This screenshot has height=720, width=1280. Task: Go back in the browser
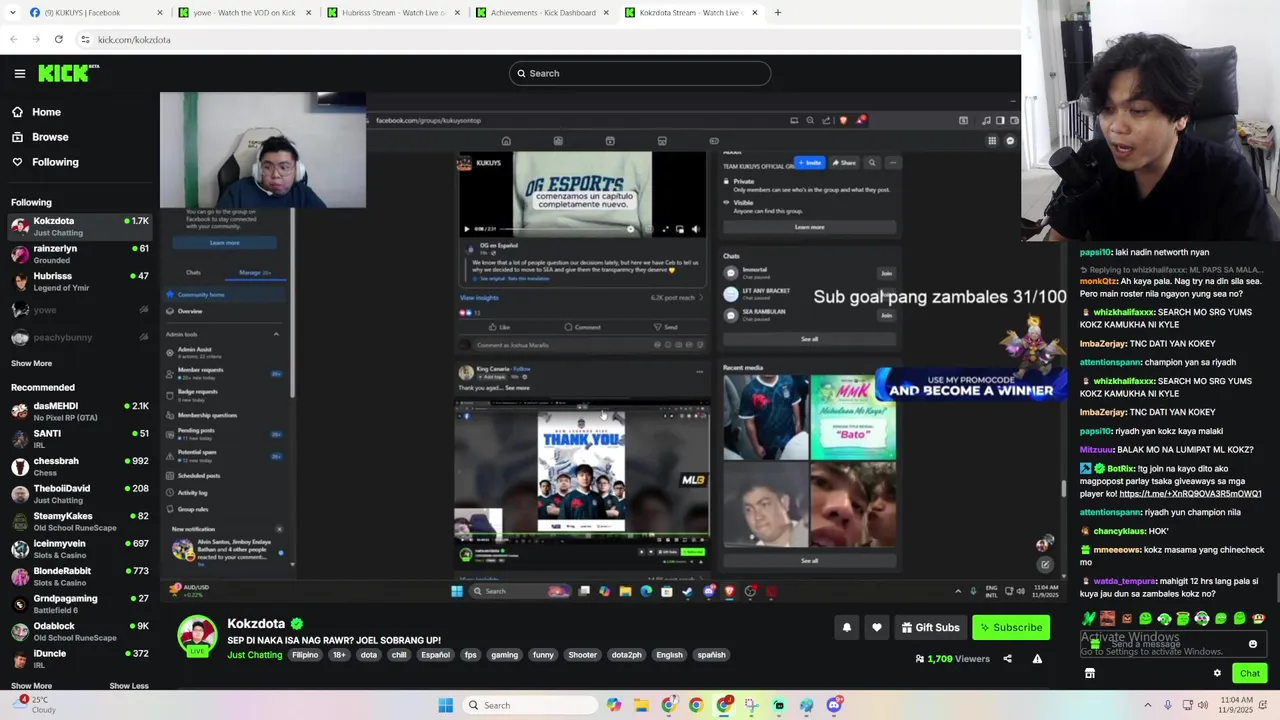[14, 39]
